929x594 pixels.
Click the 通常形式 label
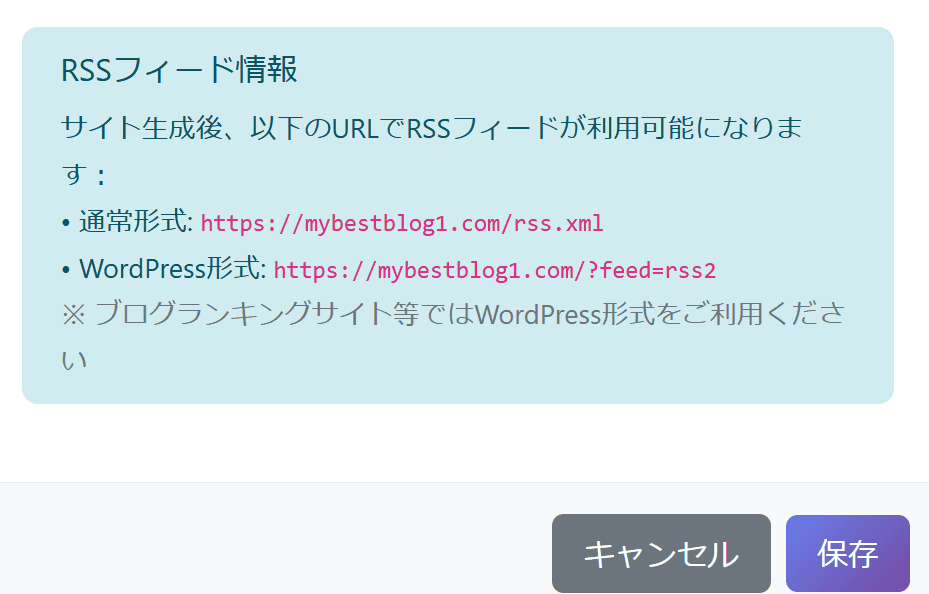(136, 222)
